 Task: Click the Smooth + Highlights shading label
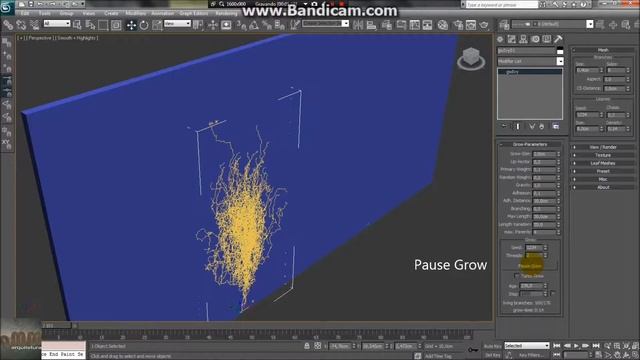[76, 38]
